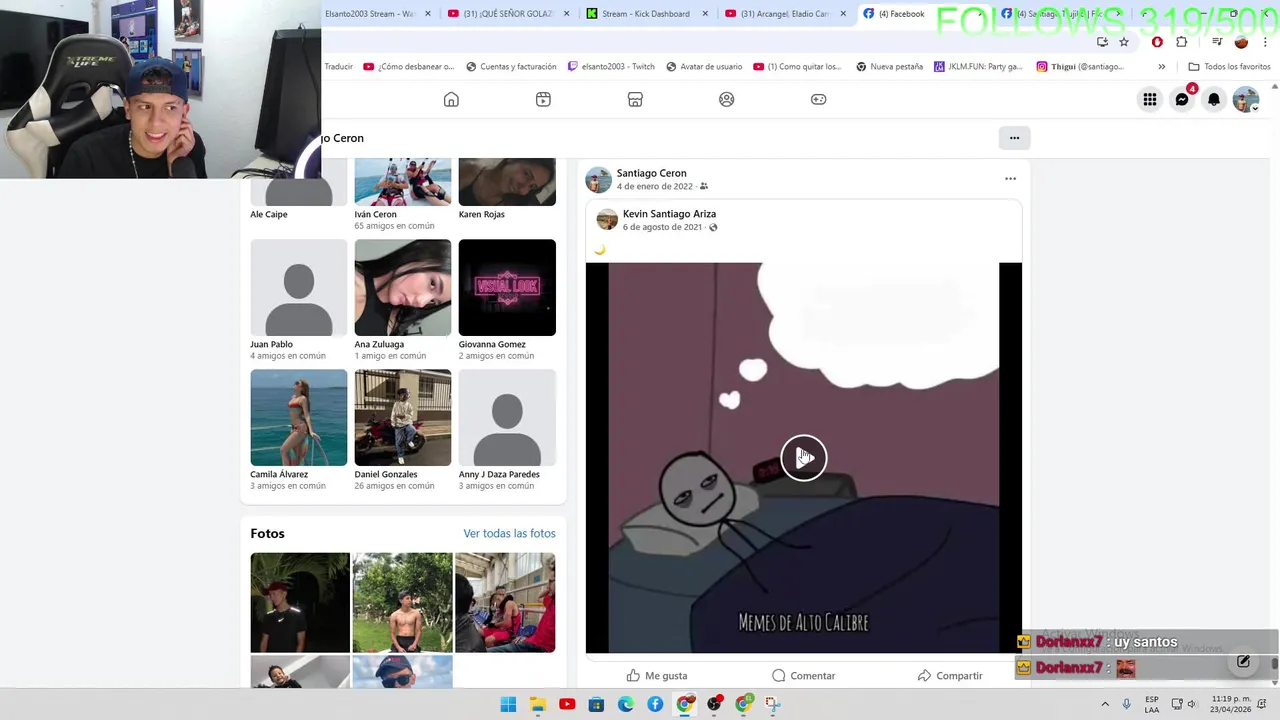Open the Chrome extensions puzzle icon
The width and height of the screenshot is (1280, 720).
(1182, 42)
